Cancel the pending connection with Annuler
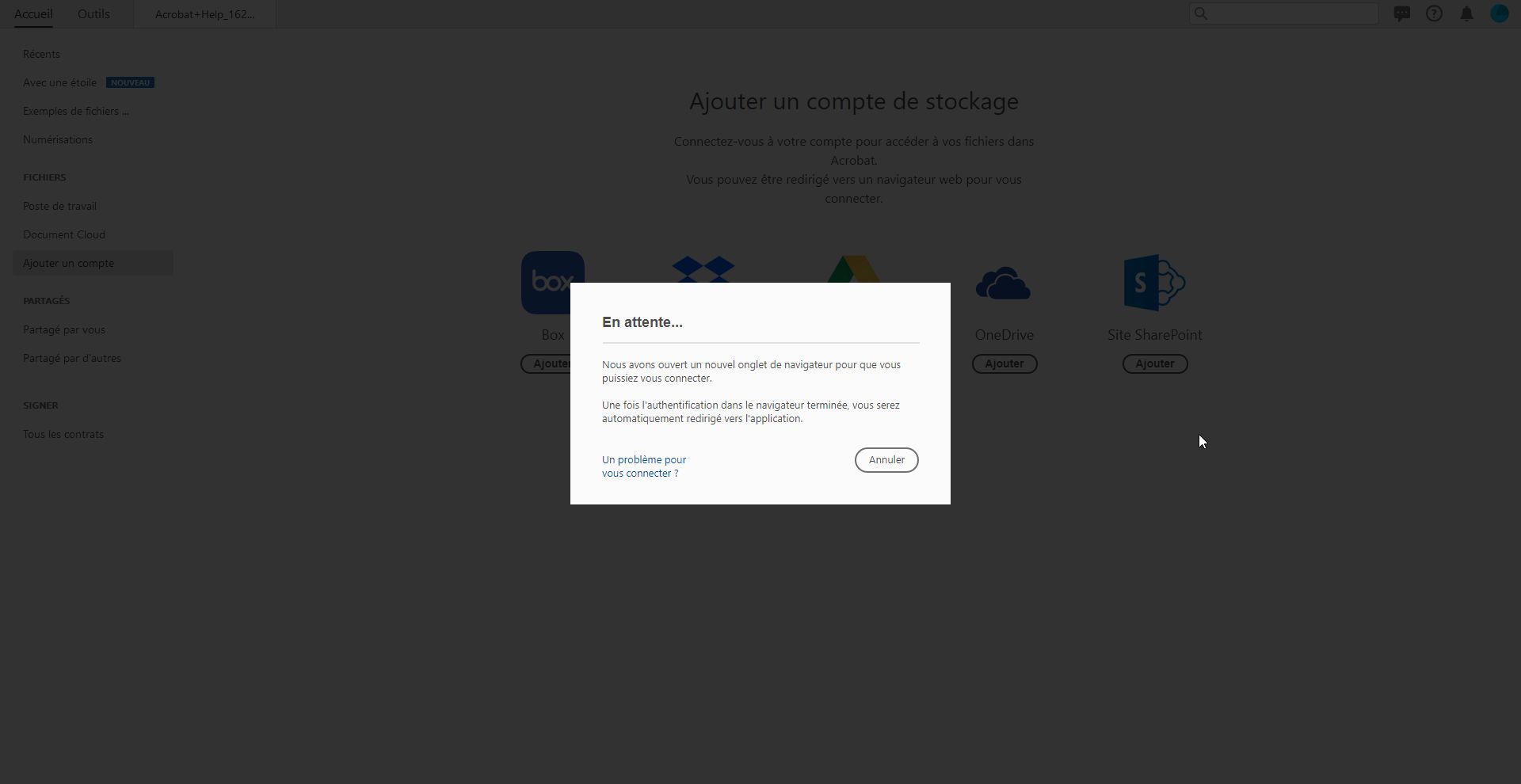 click(x=886, y=459)
